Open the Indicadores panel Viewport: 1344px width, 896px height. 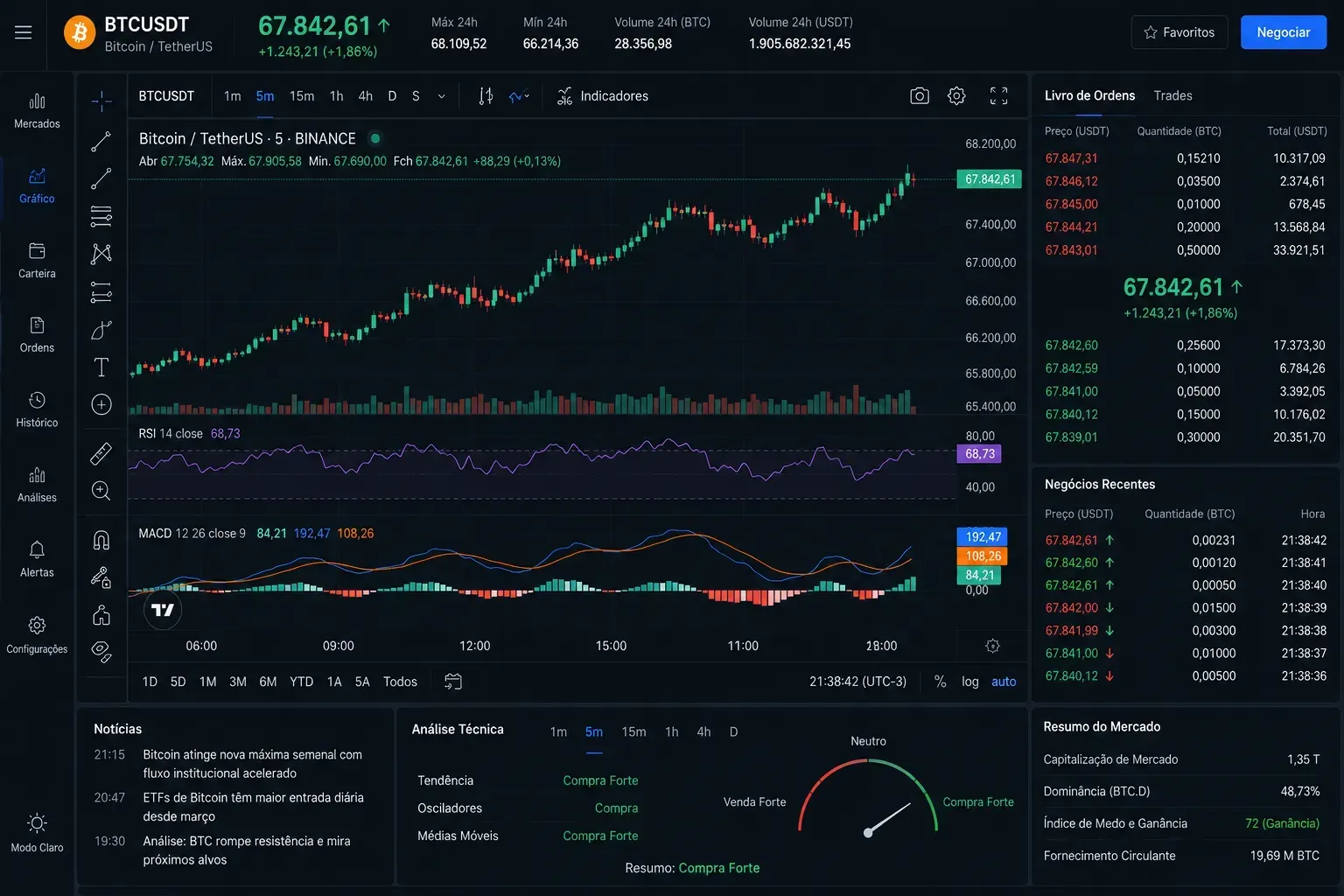point(603,96)
